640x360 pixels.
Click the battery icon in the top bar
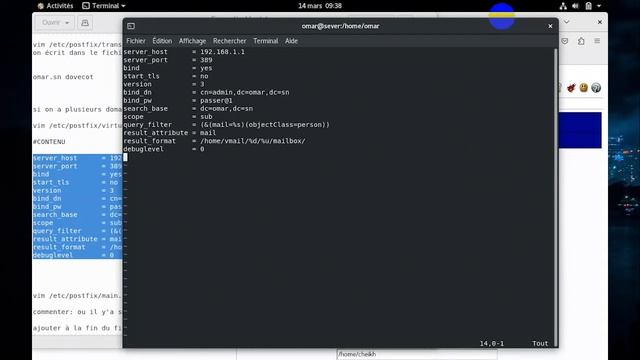588,6
